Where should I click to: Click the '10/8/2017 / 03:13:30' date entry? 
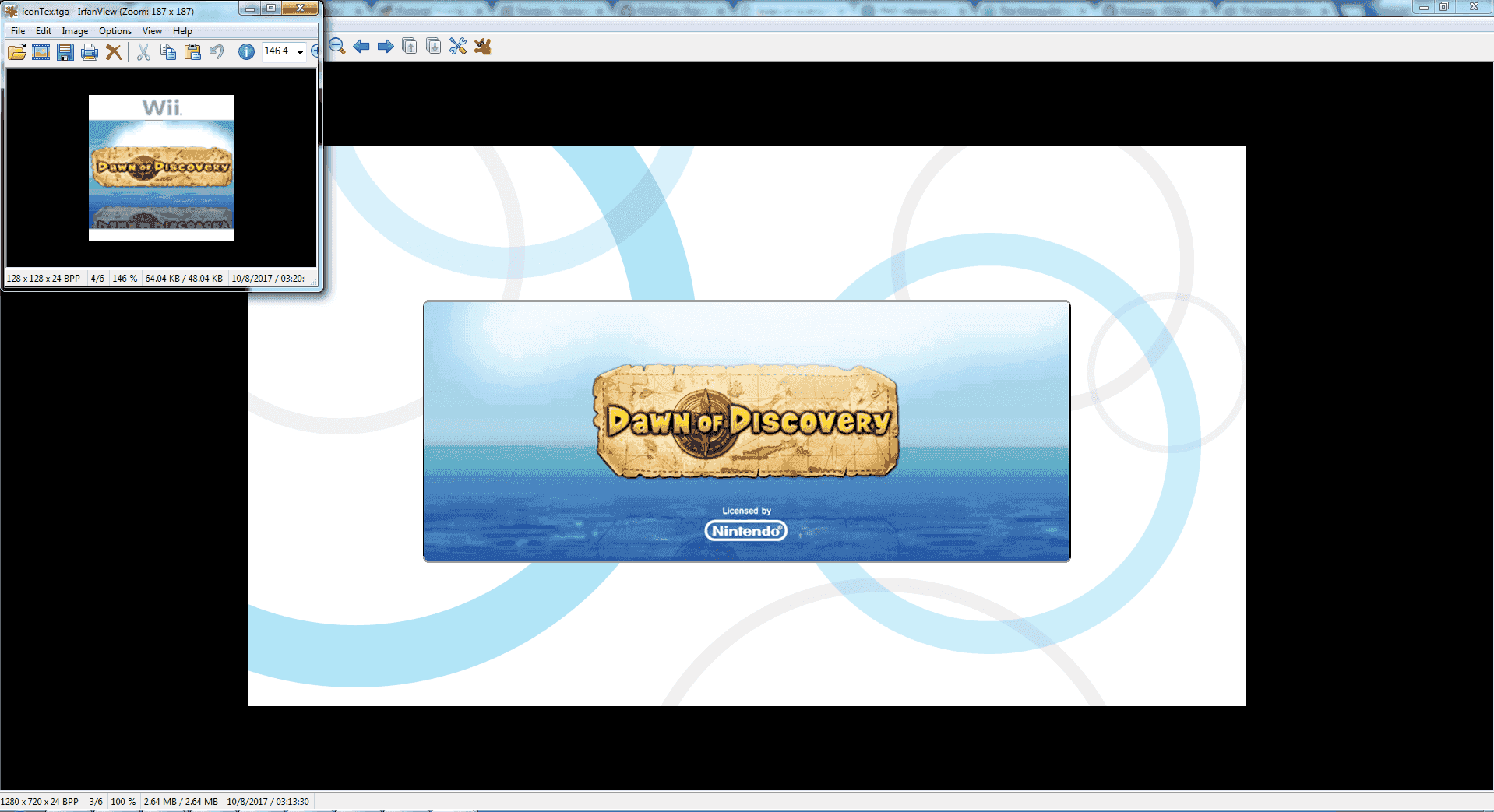coord(268,802)
